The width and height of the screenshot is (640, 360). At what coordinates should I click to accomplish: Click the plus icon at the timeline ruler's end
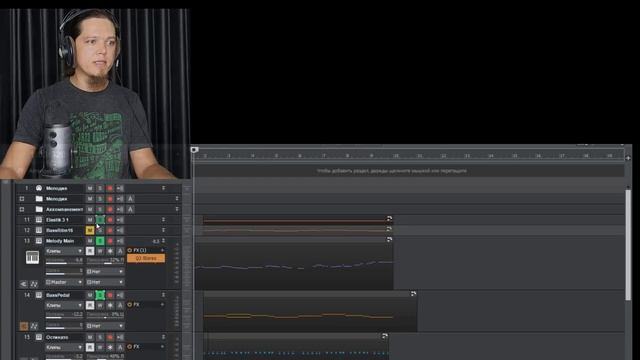click(x=628, y=158)
